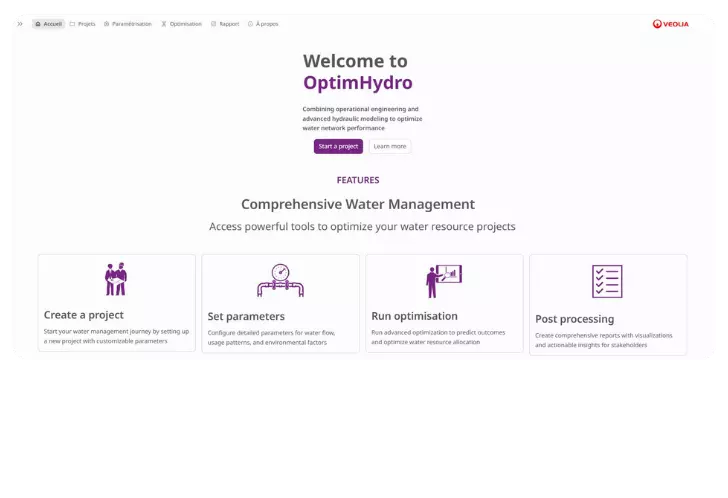The image size is (728, 498).
Task: Click the pipe gauge Set parameters icon
Action: 280,280
